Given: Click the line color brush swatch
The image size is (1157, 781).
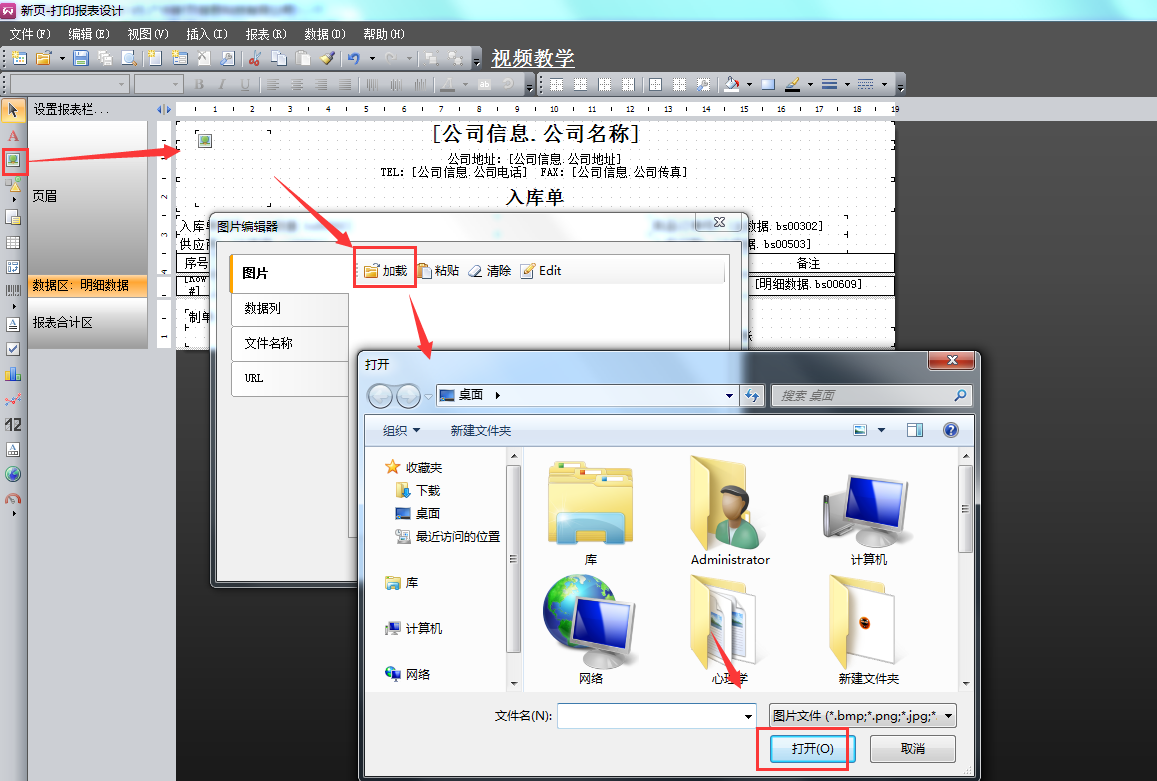Looking at the screenshot, I should point(792,85).
